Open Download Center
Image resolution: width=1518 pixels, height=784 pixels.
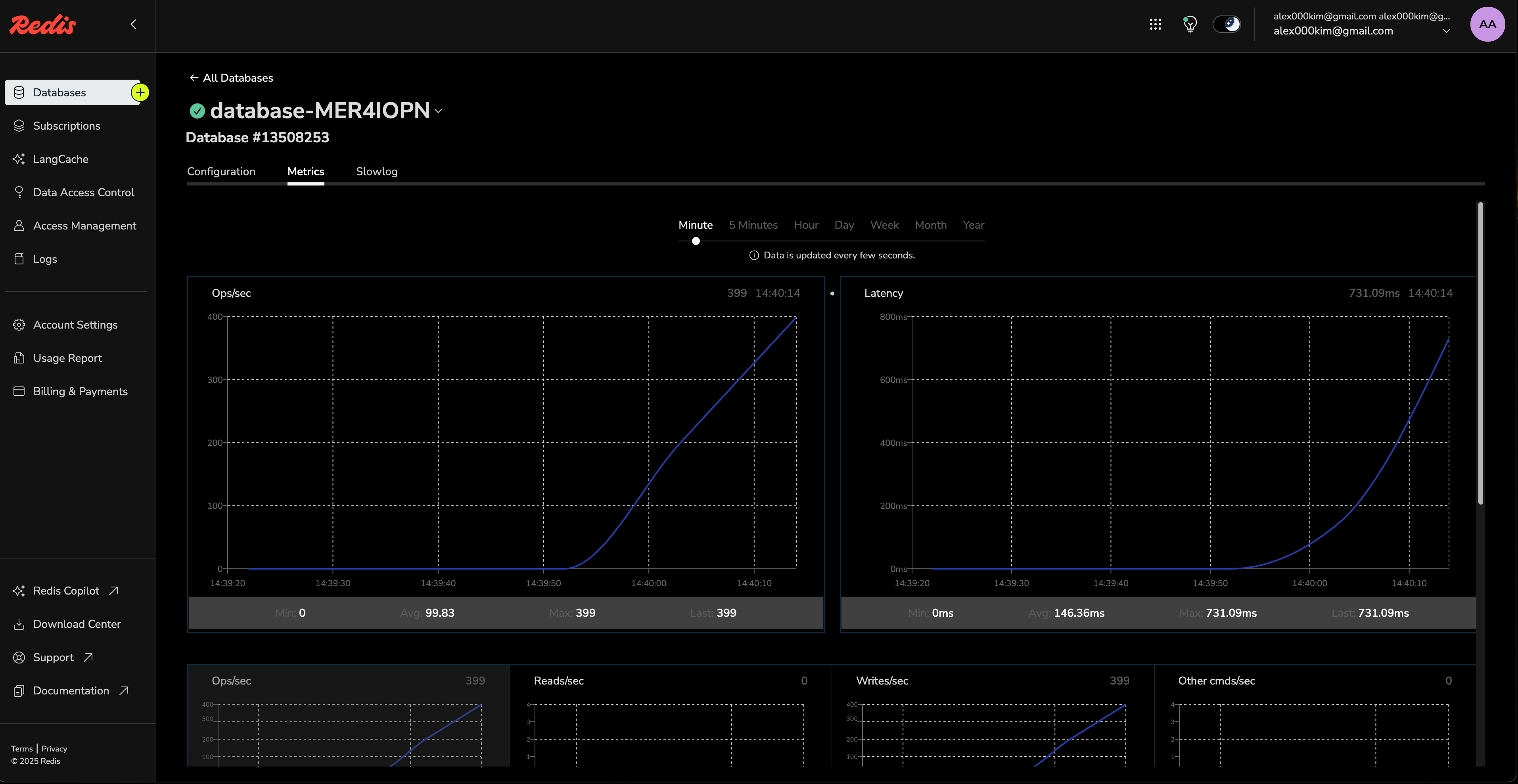click(77, 624)
